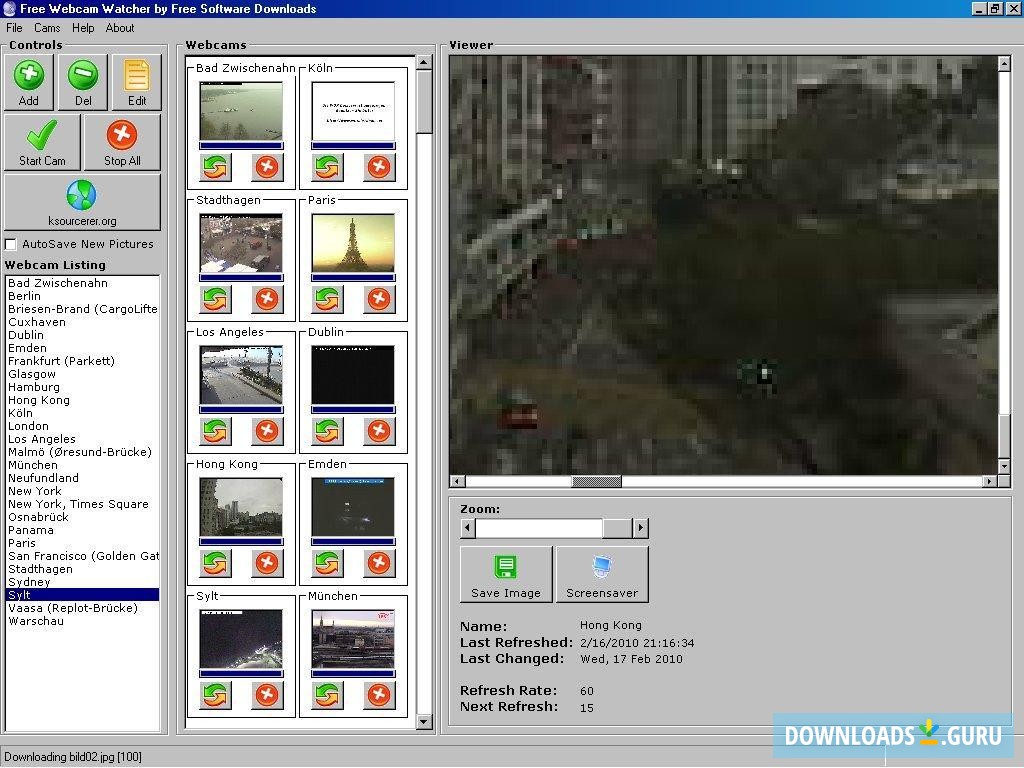
Task: Stop the Stadthagen webcam
Action: tap(266, 299)
